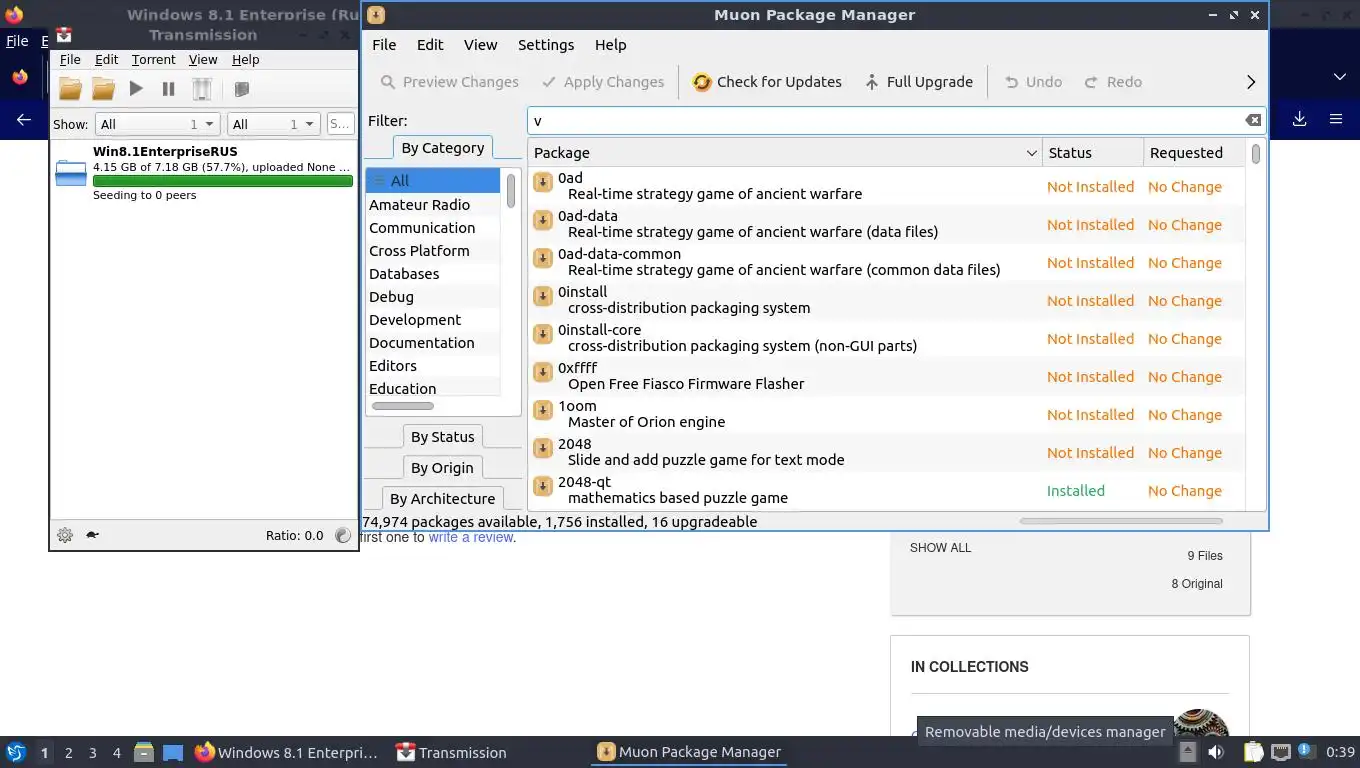This screenshot has width=1360, height=768.
Task: Switch to By Status filter tab
Action: (442, 437)
